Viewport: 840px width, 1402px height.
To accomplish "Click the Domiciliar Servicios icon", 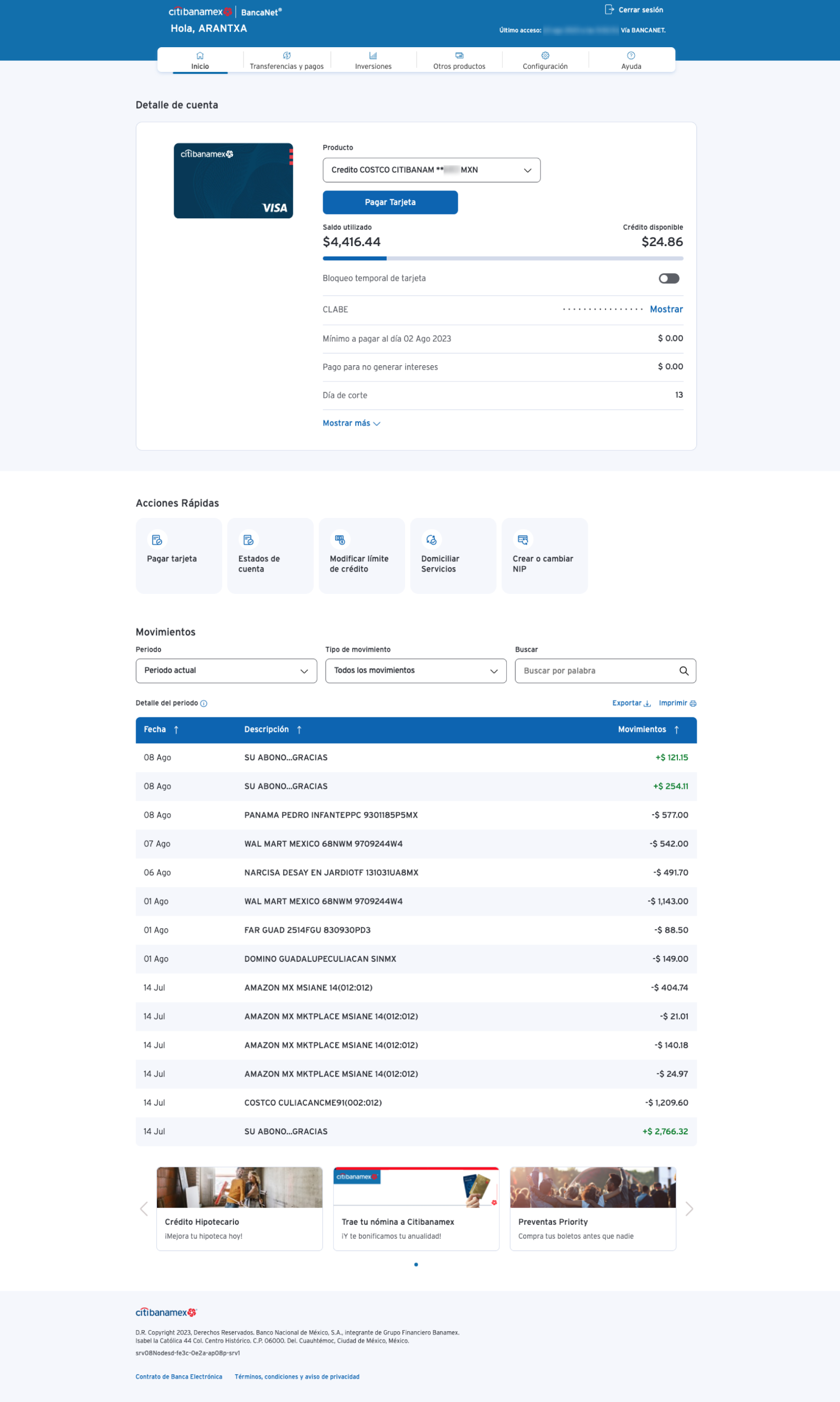I will click(431, 539).
